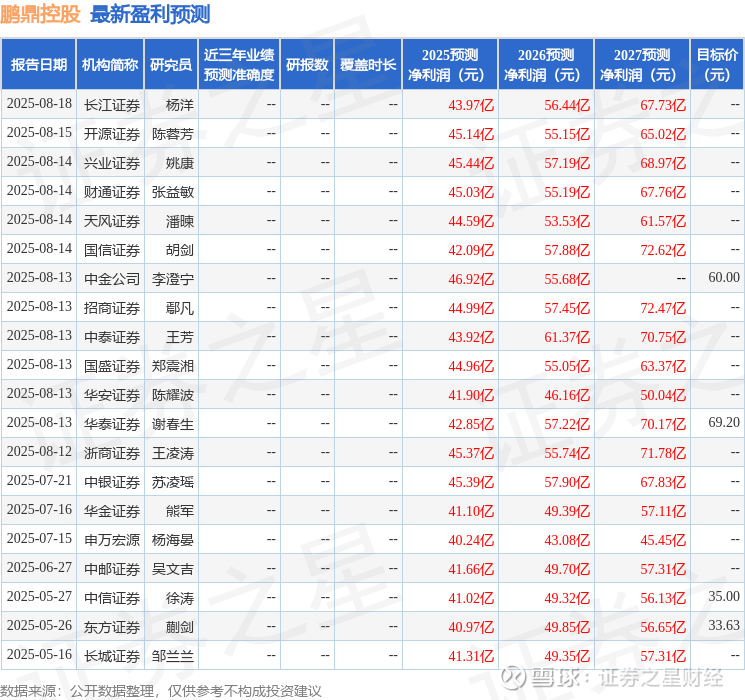Click the 东方证券 institution cell
Viewport: 745px width, 700px height.
112,627
